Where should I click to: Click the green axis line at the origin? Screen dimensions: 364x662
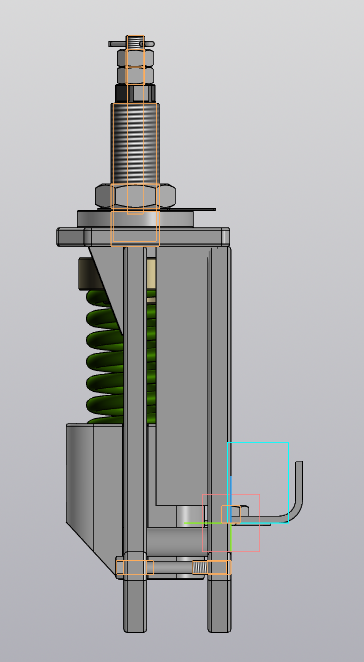(x=207, y=523)
